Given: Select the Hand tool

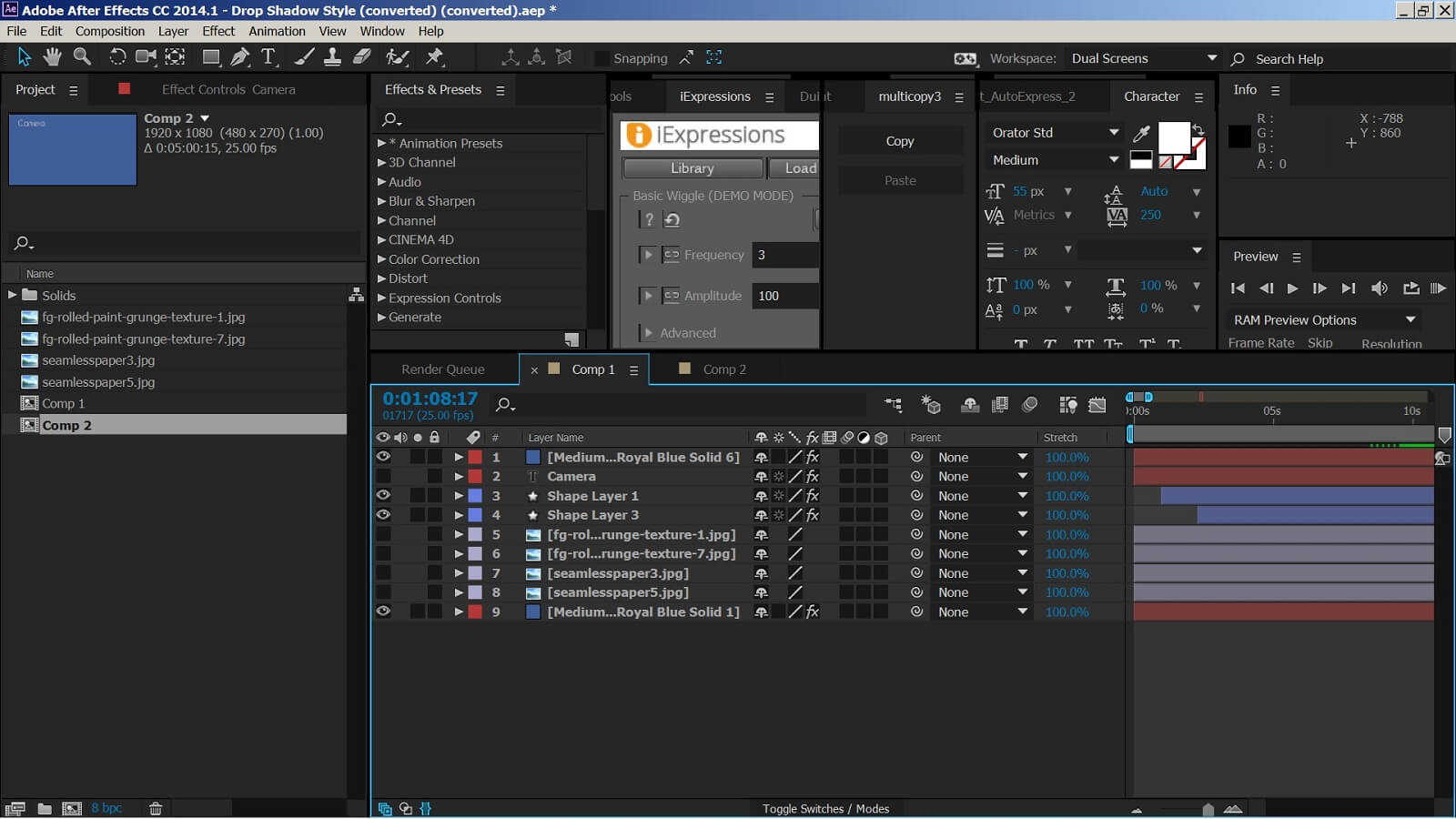Looking at the screenshot, I should click(53, 57).
